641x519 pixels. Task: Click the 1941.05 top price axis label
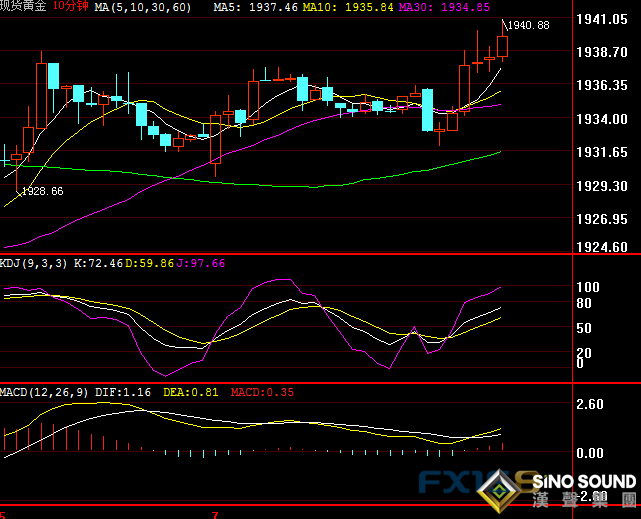pyautogui.click(x=604, y=19)
